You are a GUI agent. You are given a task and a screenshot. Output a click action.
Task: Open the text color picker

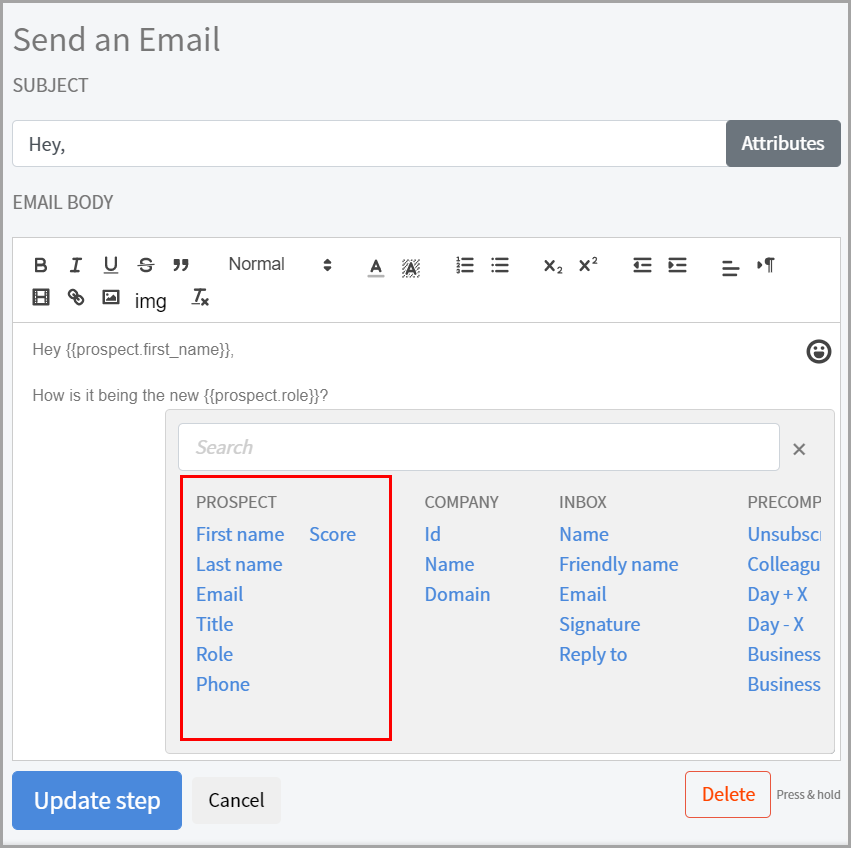(376, 267)
